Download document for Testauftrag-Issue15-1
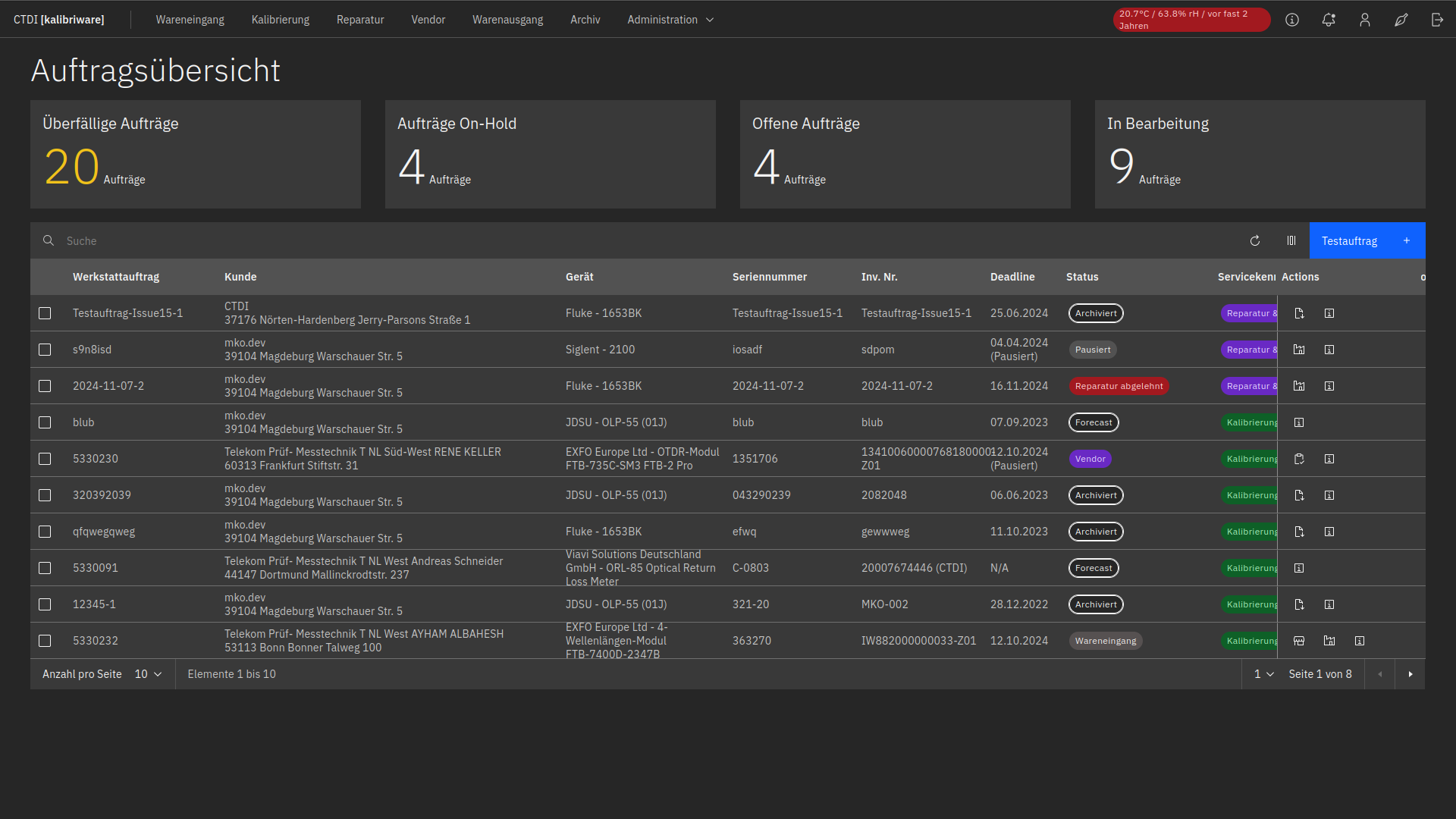Screen dimensions: 1456x819 [1299, 313]
